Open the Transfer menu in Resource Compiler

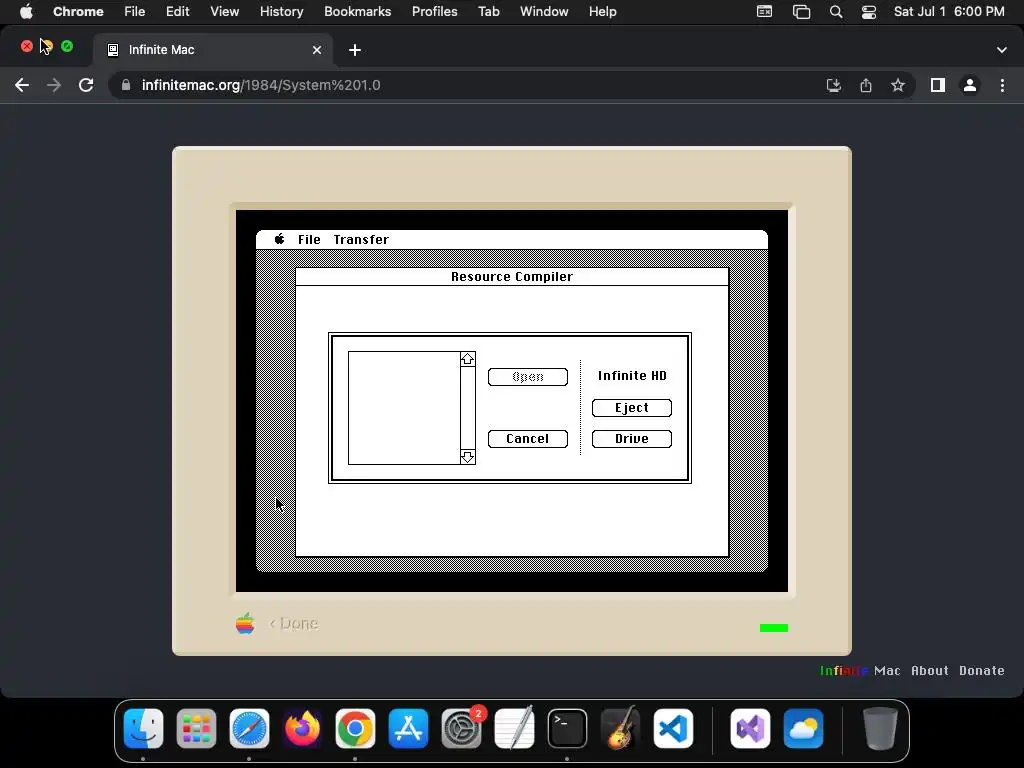(x=361, y=240)
